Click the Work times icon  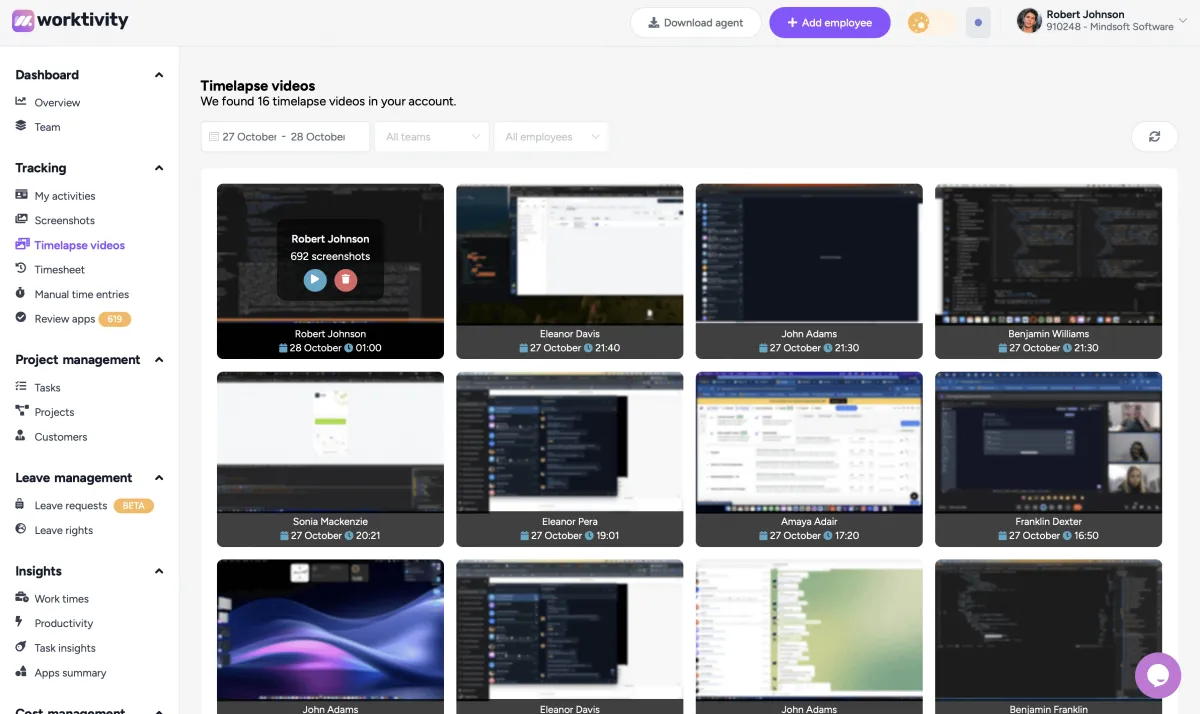21,598
